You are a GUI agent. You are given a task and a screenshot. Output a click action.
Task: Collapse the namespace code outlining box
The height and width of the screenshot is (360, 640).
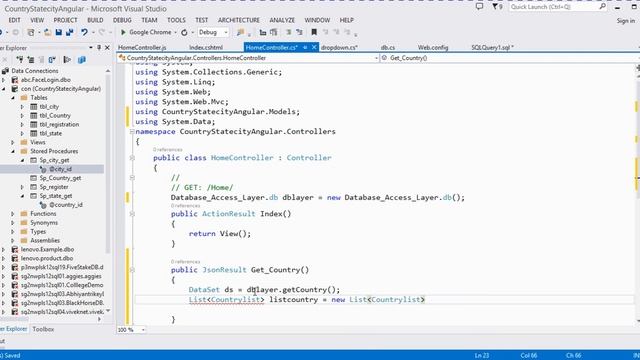pyautogui.click(x=132, y=131)
